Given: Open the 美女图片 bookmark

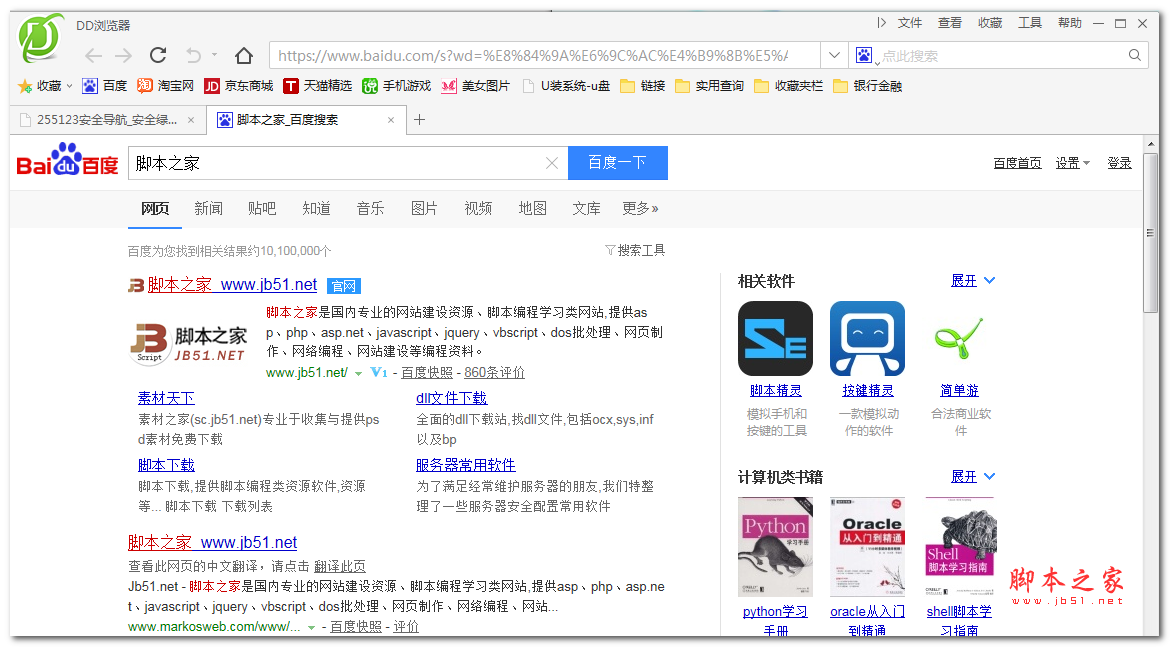Looking at the screenshot, I should coord(475,86).
